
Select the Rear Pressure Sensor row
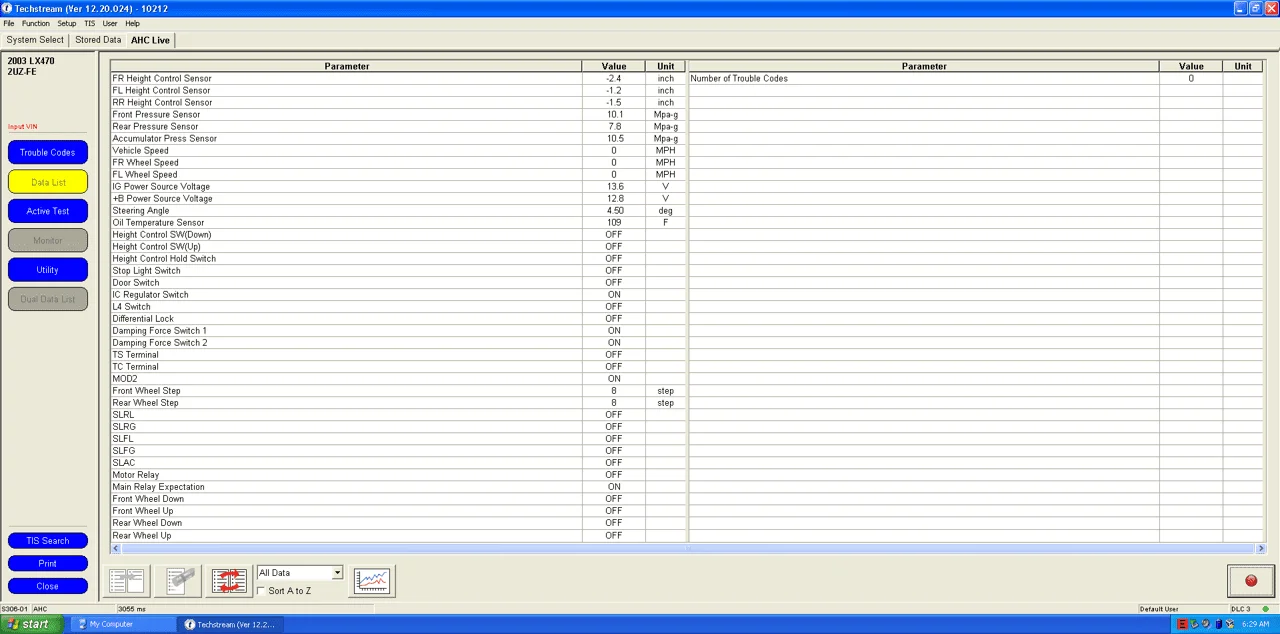(398, 126)
